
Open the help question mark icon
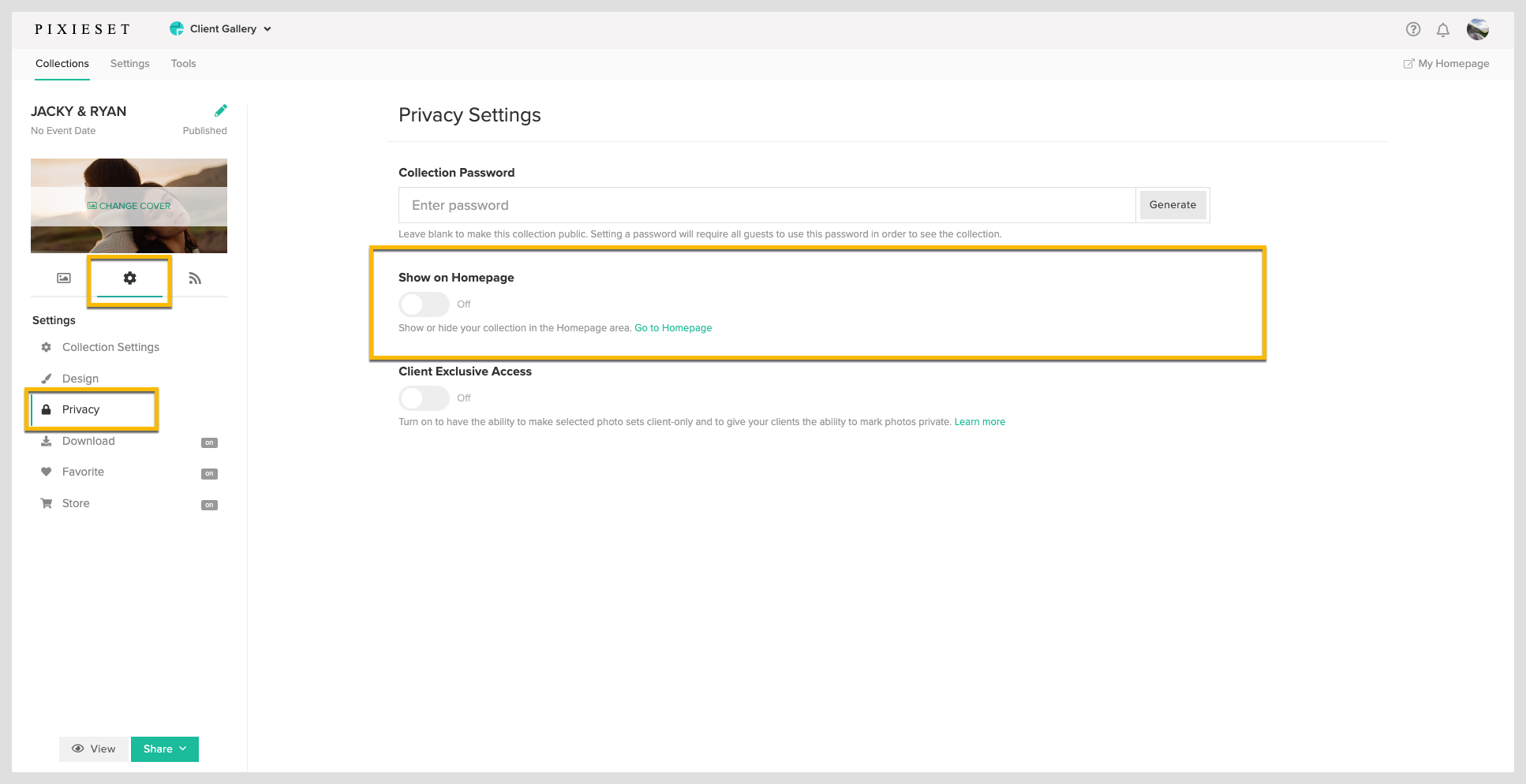click(1413, 29)
